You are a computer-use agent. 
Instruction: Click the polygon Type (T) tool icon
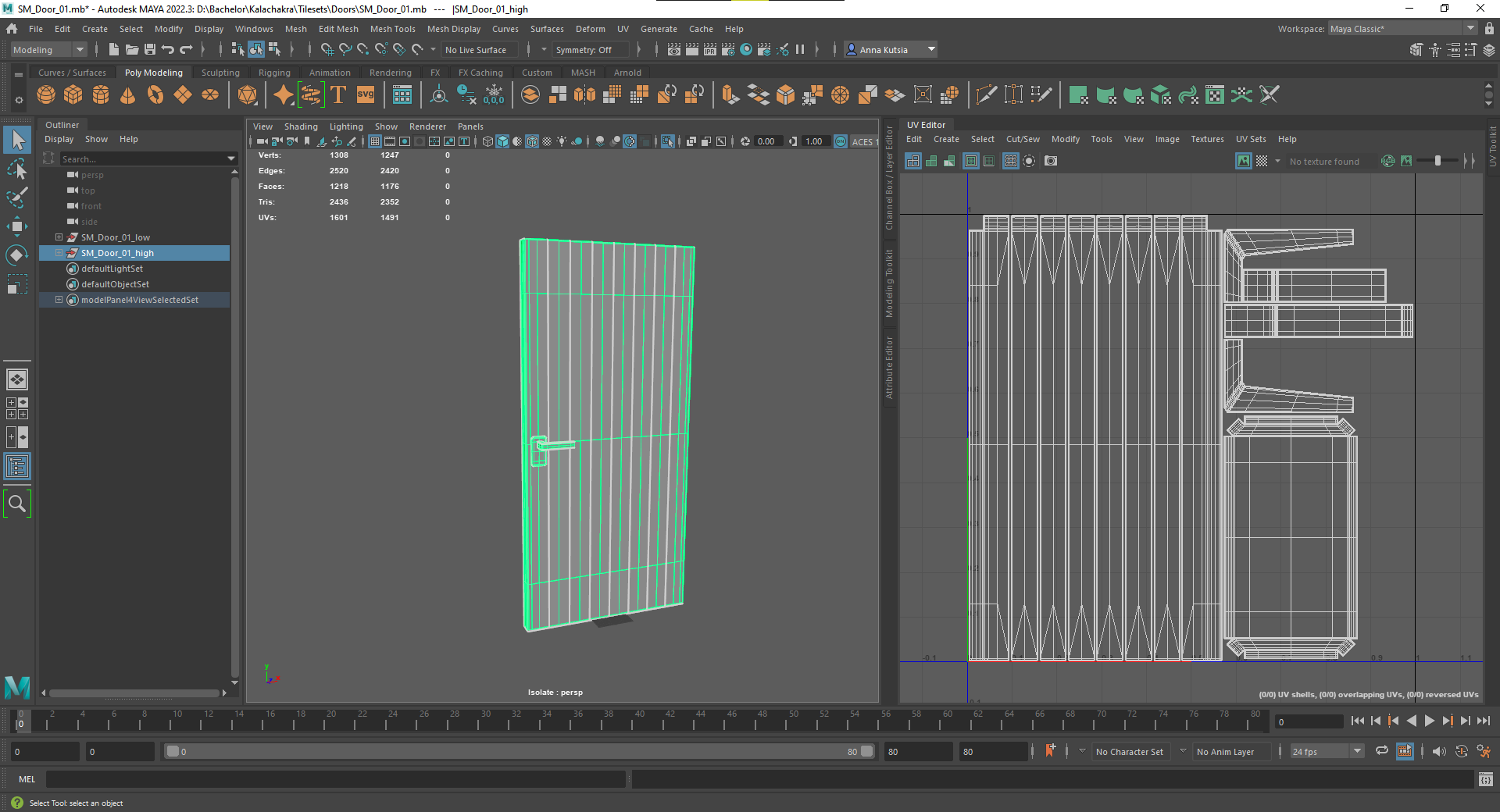click(338, 95)
